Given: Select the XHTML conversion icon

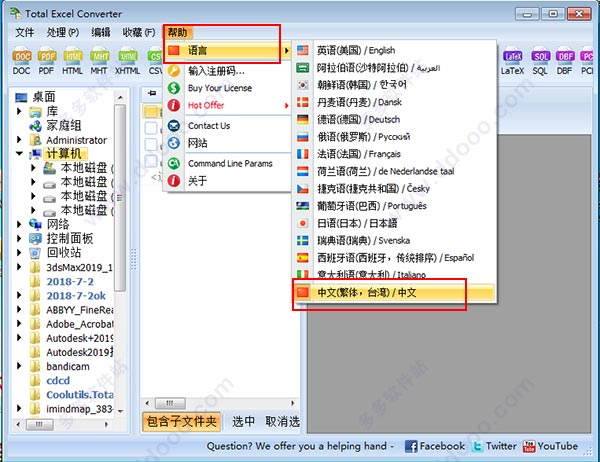Looking at the screenshot, I should tap(127, 56).
